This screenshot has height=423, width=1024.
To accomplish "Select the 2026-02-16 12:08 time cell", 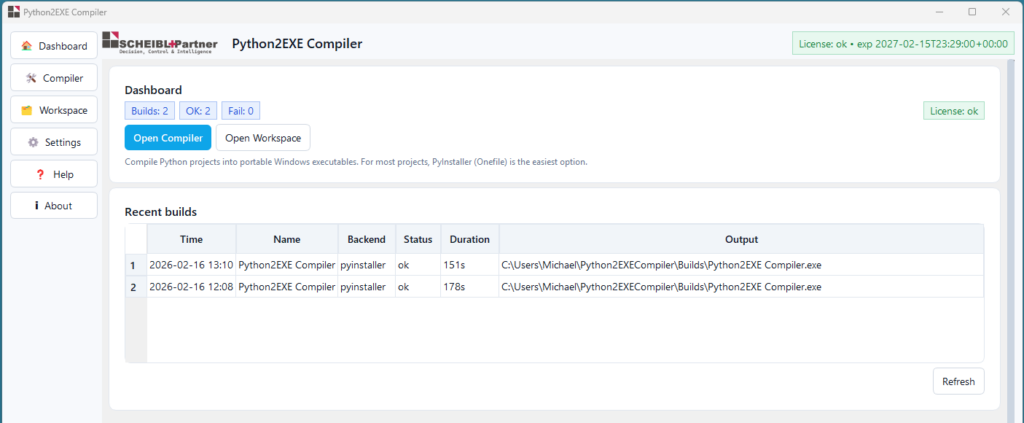I will click(x=191, y=287).
